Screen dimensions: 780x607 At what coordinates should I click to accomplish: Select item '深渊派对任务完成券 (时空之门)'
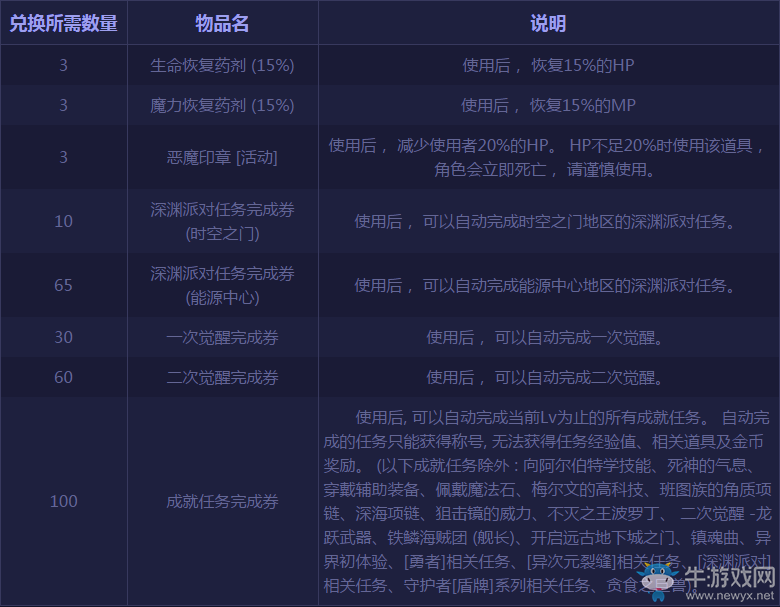[x=222, y=221]
